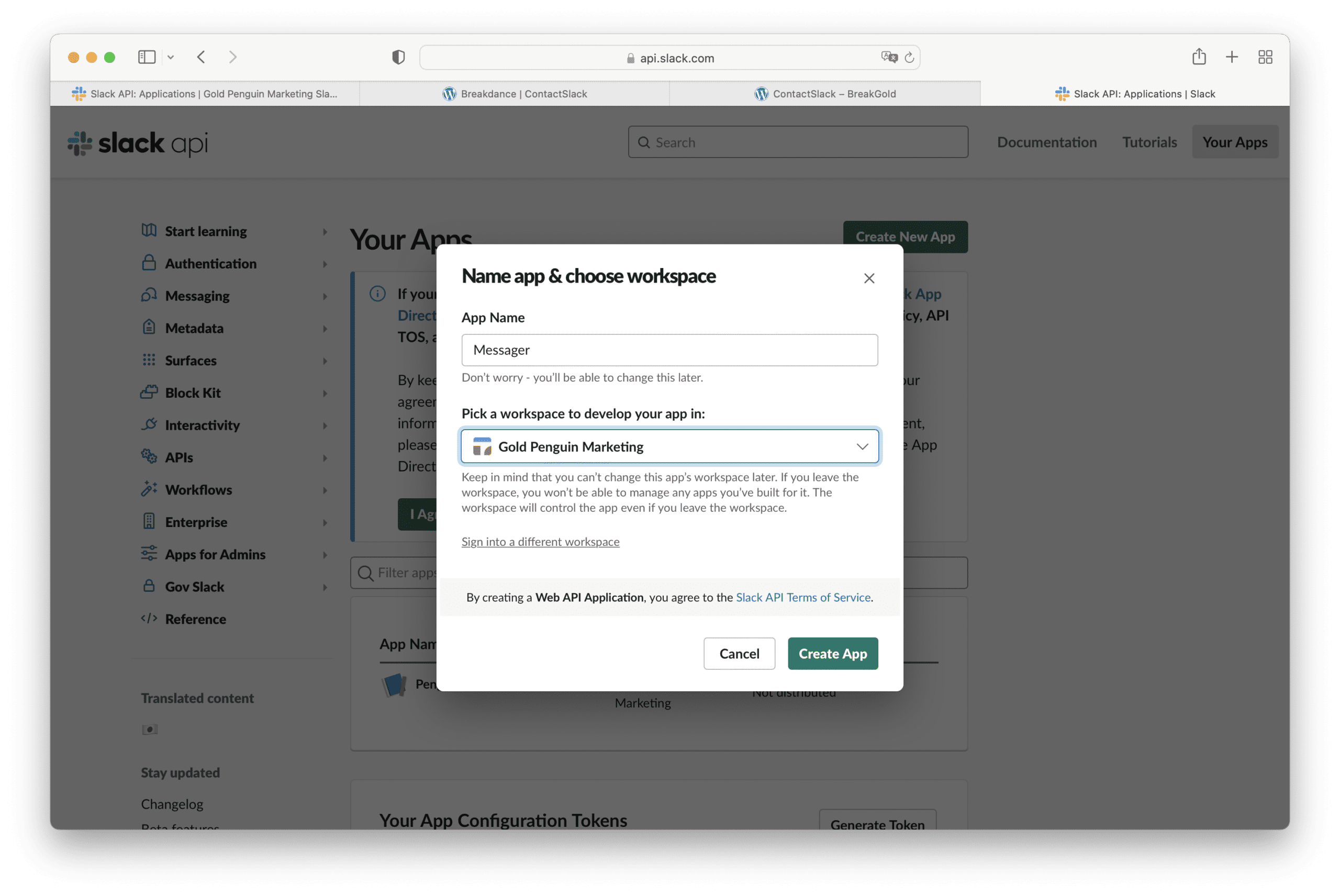Open Slack API Terms of Service link
The image size is (1340, 896).
pyautogui.click(x=803, y=597)
